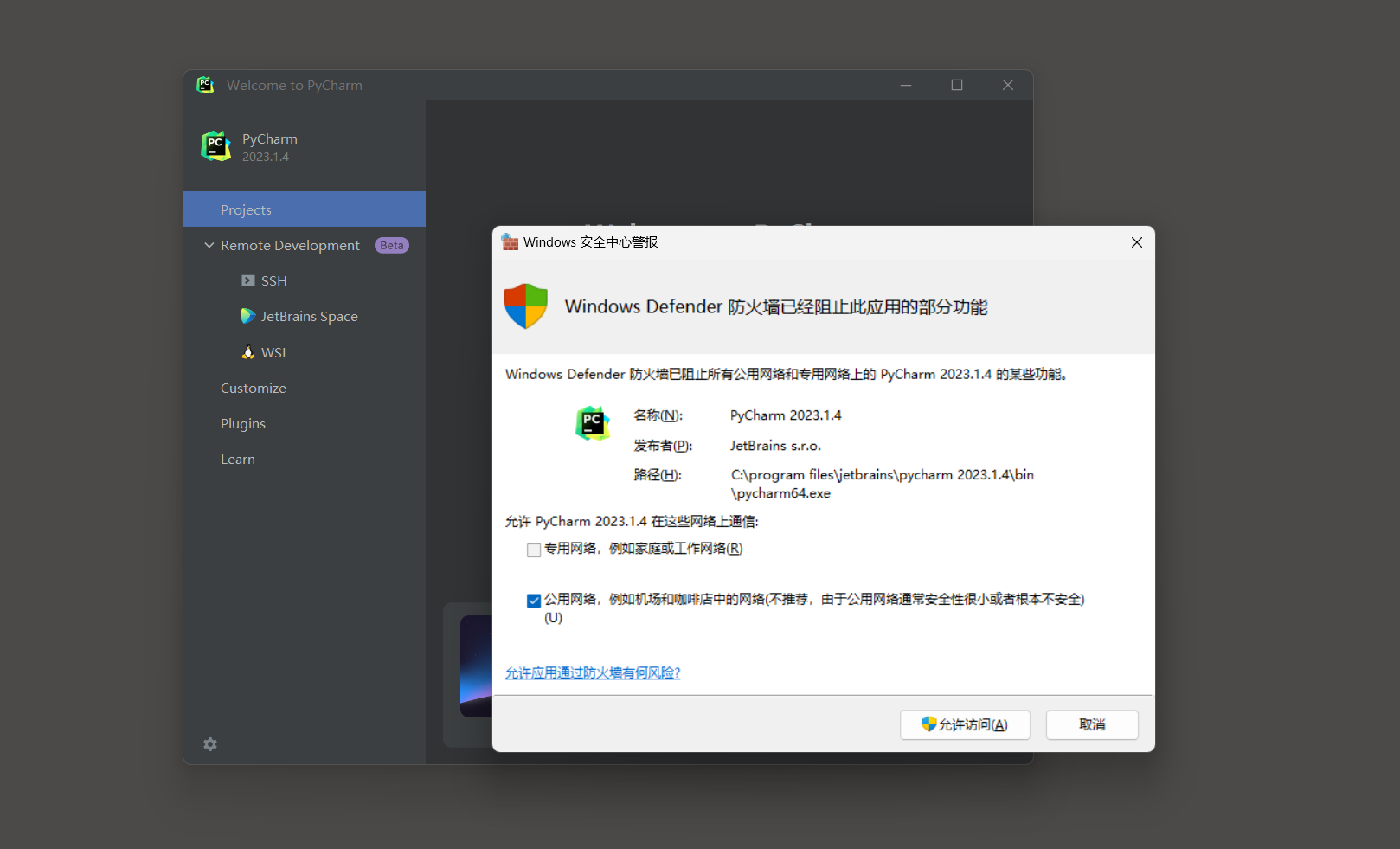This screenshot has height=849, width=1400.
Task: Click the Beta badge
Action: pos(392,245)
